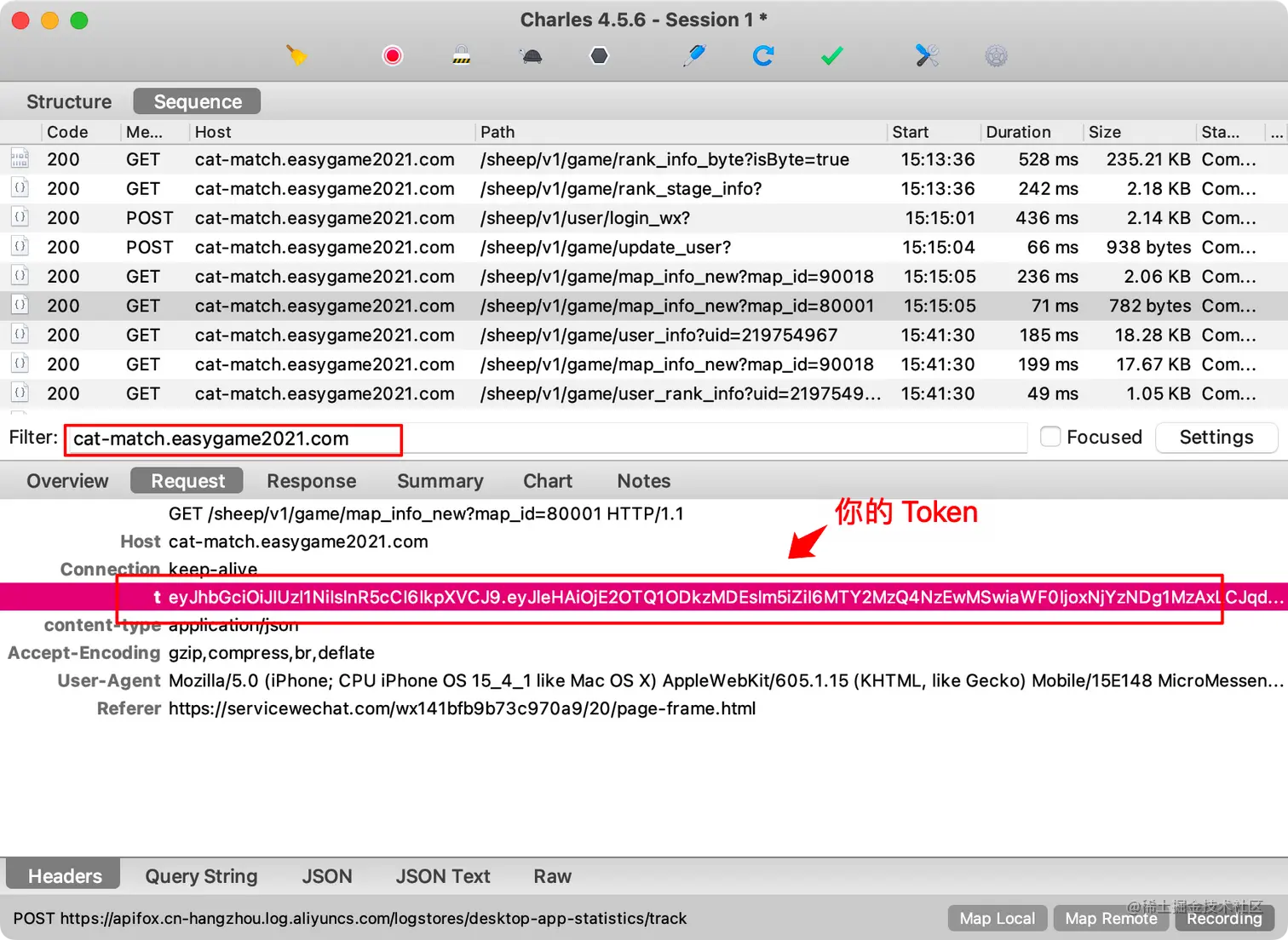Open the Chart tab
Screen dimensions: 1288x940
[548, 481]
